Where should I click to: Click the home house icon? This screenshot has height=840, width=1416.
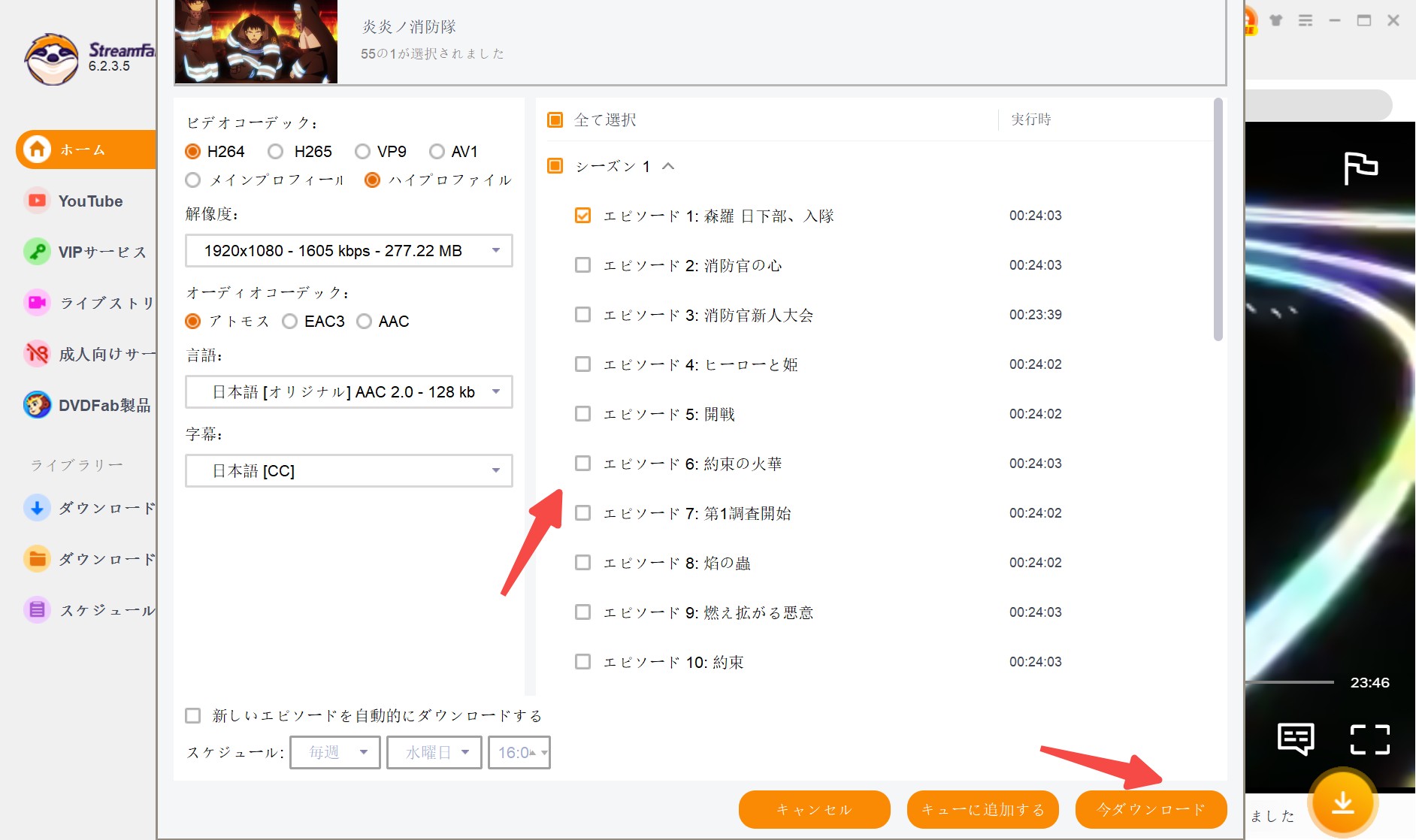[x=37, y=150]
